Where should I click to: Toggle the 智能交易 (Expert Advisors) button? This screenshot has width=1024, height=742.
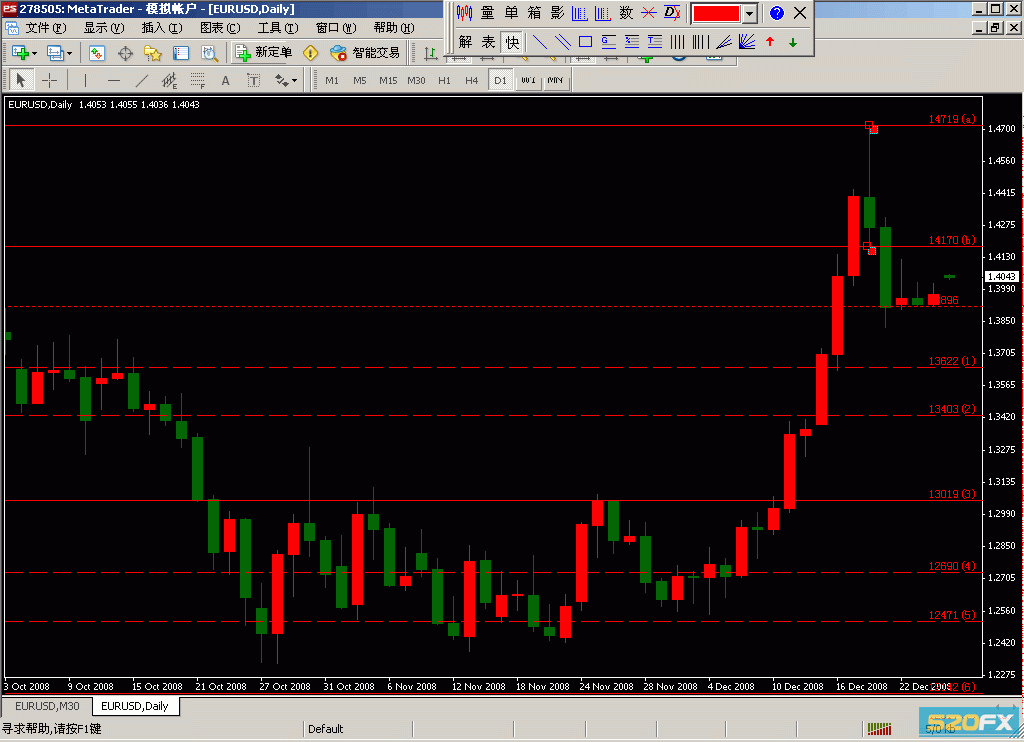[x=364, y=53]
